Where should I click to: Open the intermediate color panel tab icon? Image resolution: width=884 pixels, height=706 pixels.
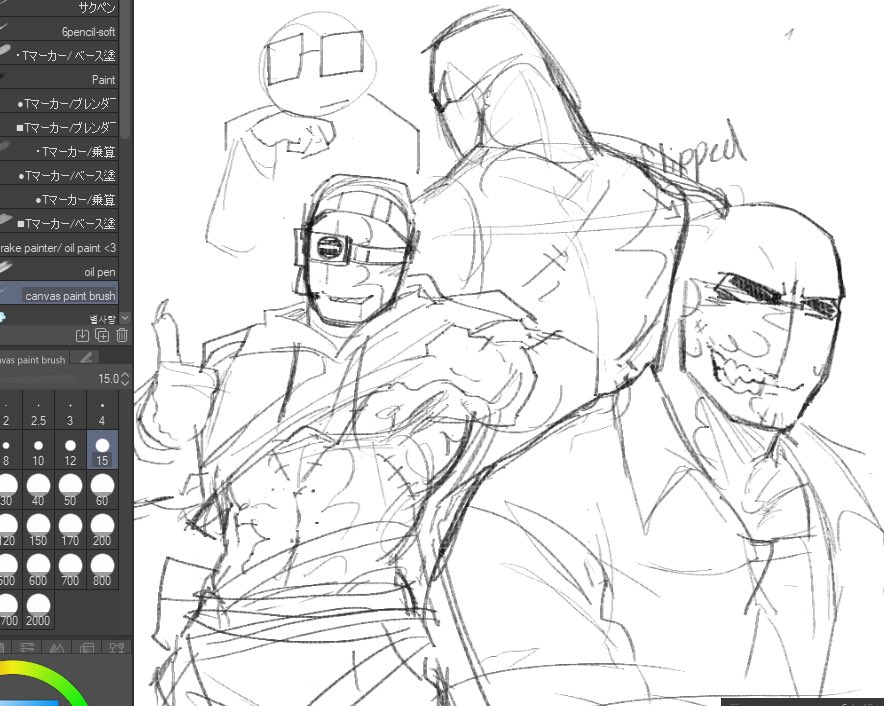pos(87,647)
